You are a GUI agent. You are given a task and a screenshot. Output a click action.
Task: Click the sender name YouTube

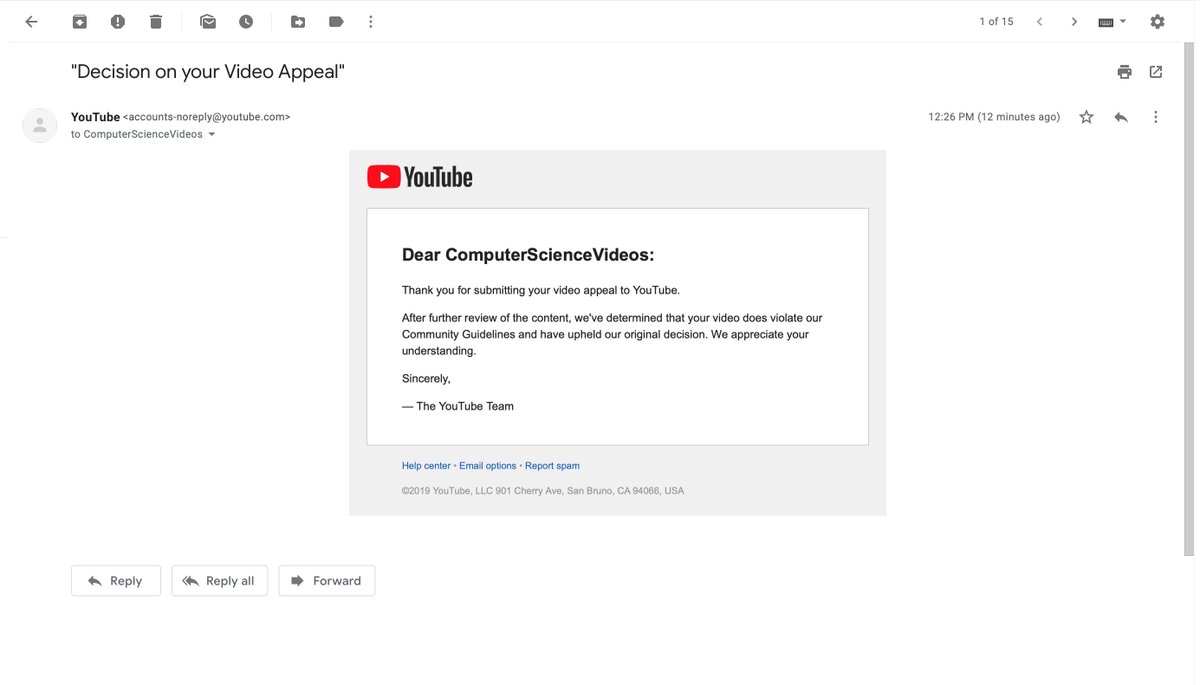click(x=95, y=117)
